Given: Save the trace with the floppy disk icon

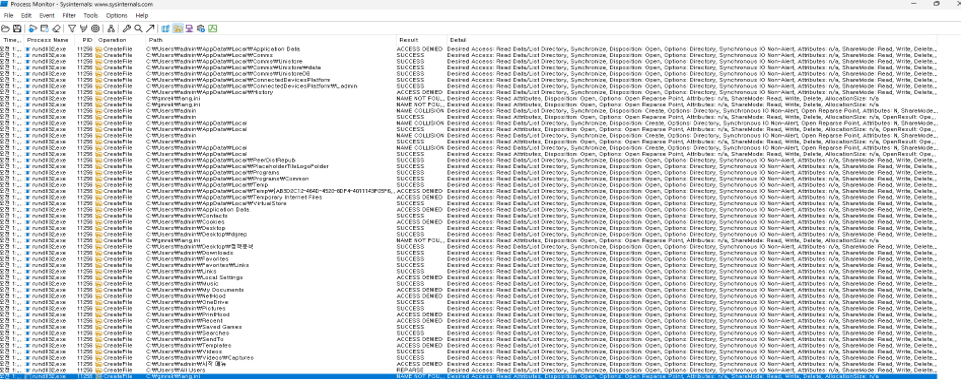Looking at the screenshot, I should pyautogui.click(x=17, y=28).
